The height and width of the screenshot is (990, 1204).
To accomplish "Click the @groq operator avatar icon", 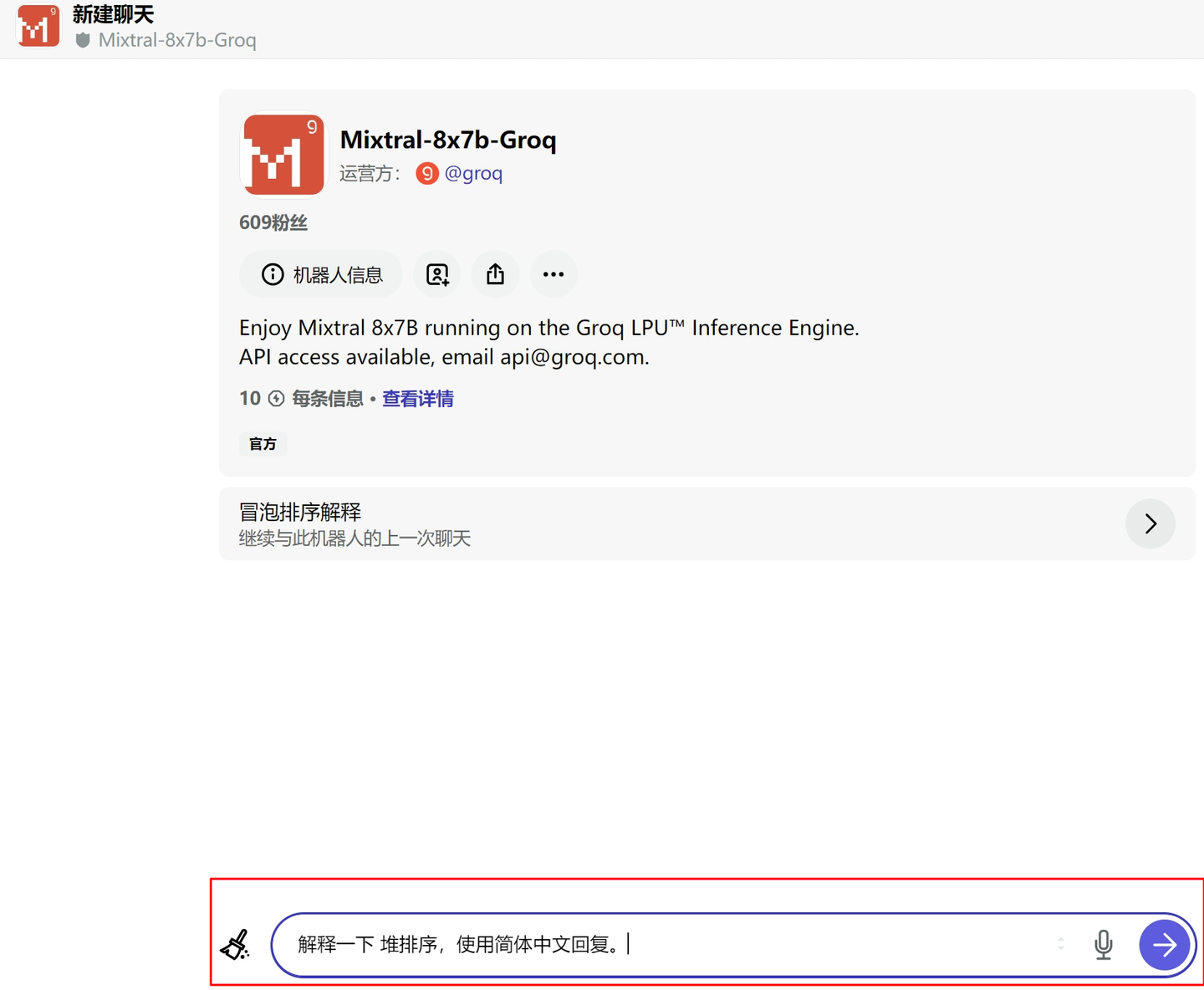I will 427,173.
